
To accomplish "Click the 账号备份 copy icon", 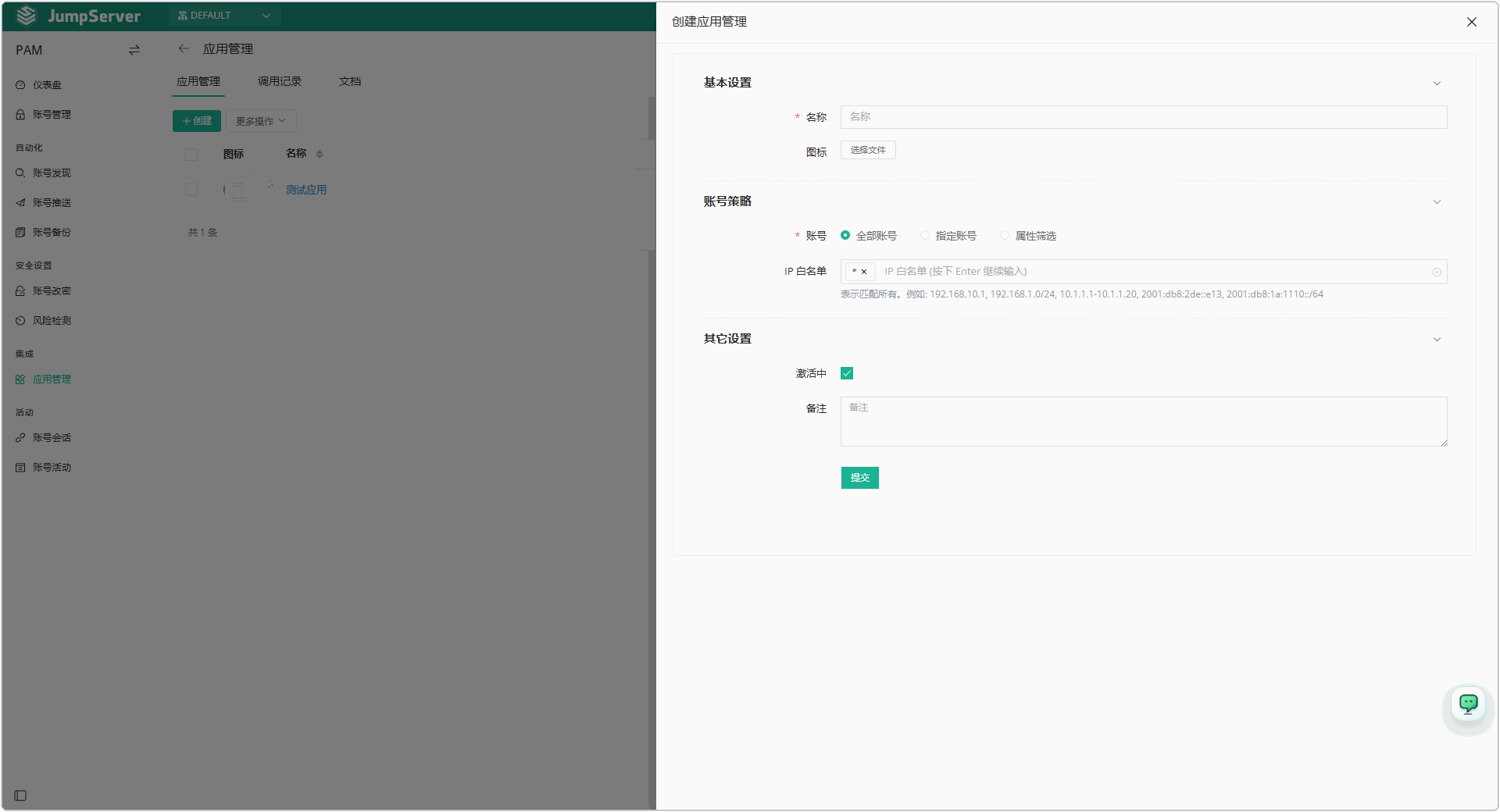I will click(20, 233).
